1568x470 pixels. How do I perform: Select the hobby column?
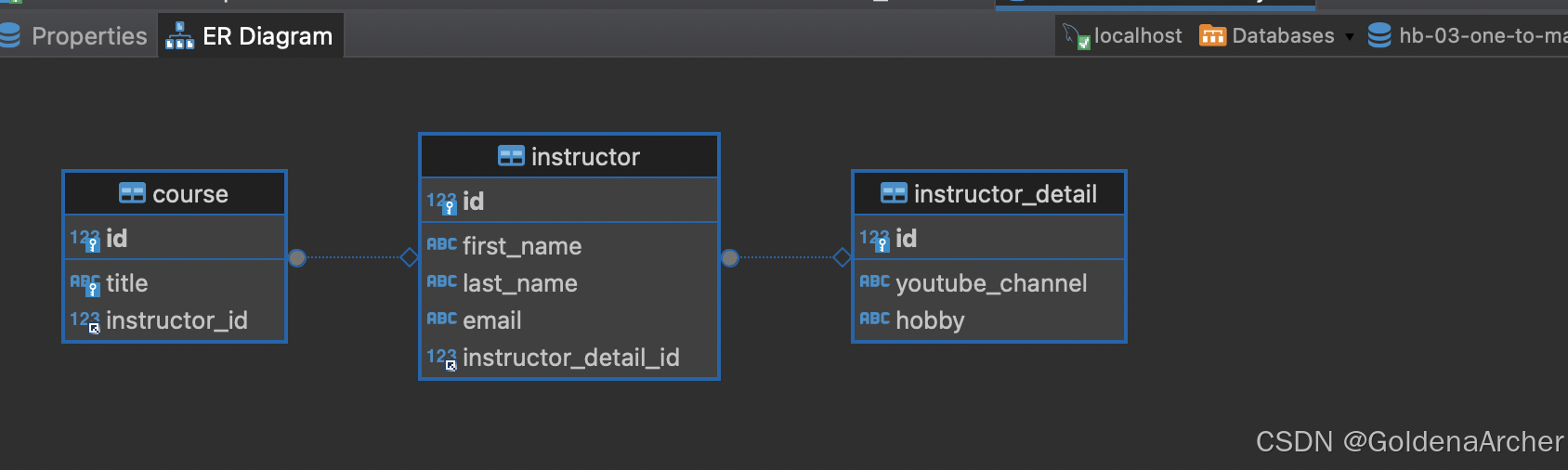coord(989,320)
